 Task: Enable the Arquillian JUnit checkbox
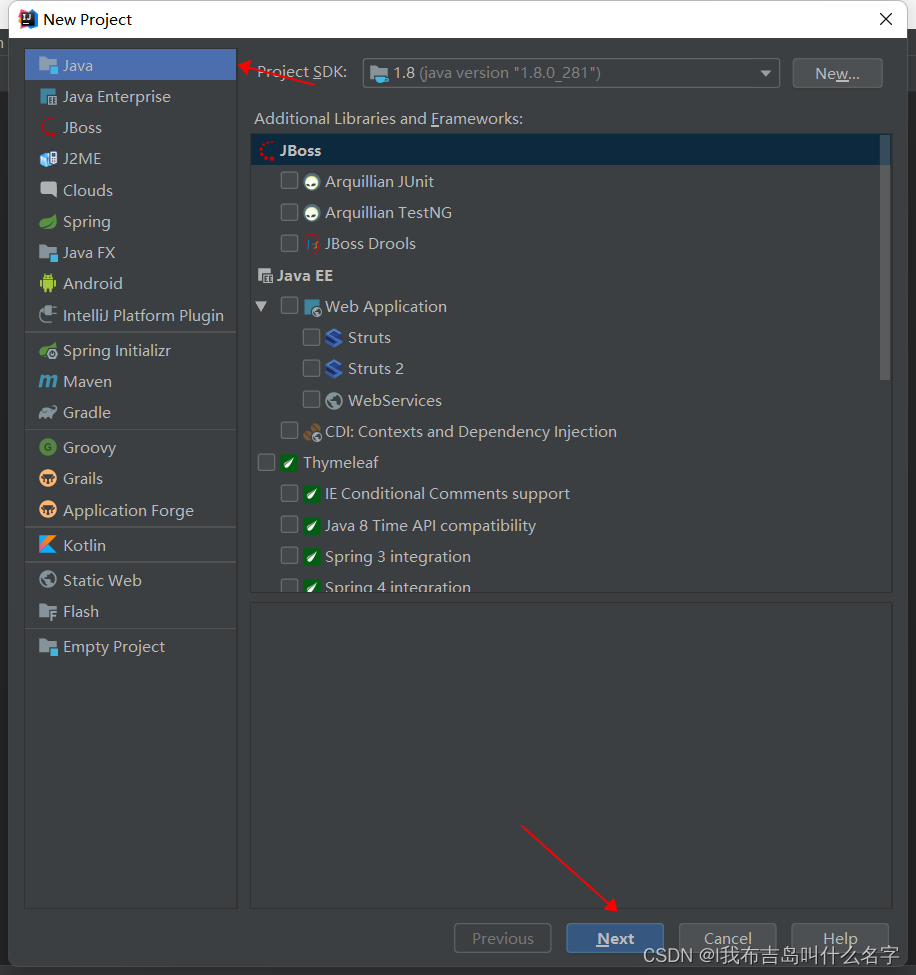[x=289, y=181]
